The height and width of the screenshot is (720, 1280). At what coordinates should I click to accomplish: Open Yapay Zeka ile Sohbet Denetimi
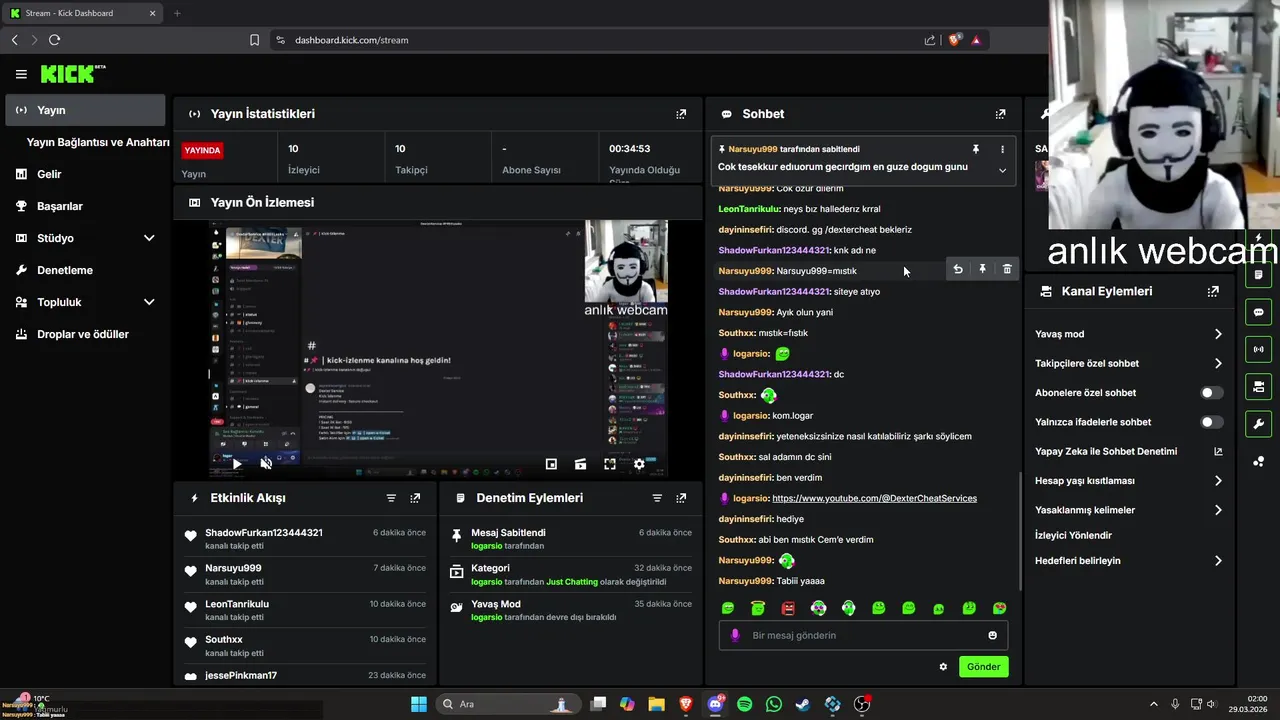tap(1106, 451)
